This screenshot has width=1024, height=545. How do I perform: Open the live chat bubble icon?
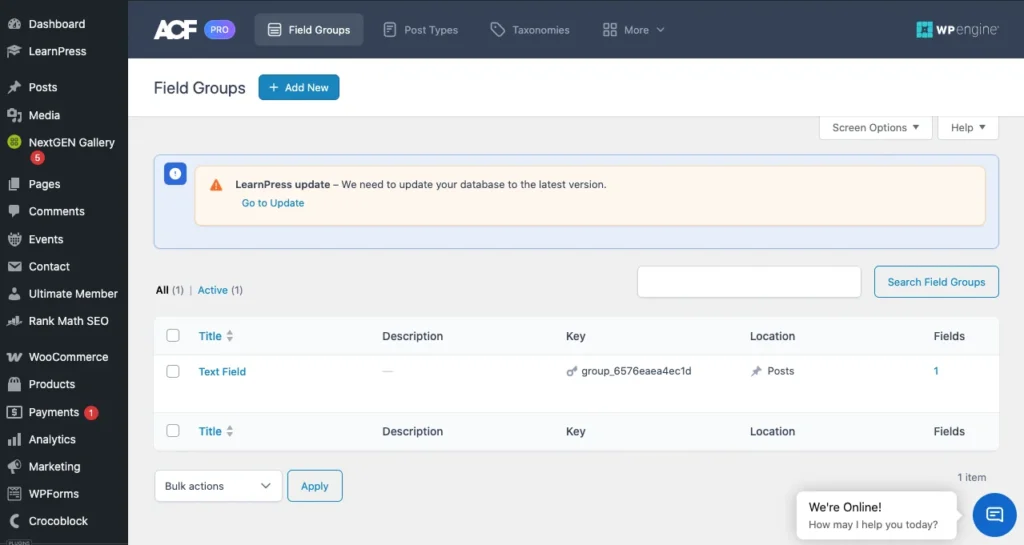(994, 515)
